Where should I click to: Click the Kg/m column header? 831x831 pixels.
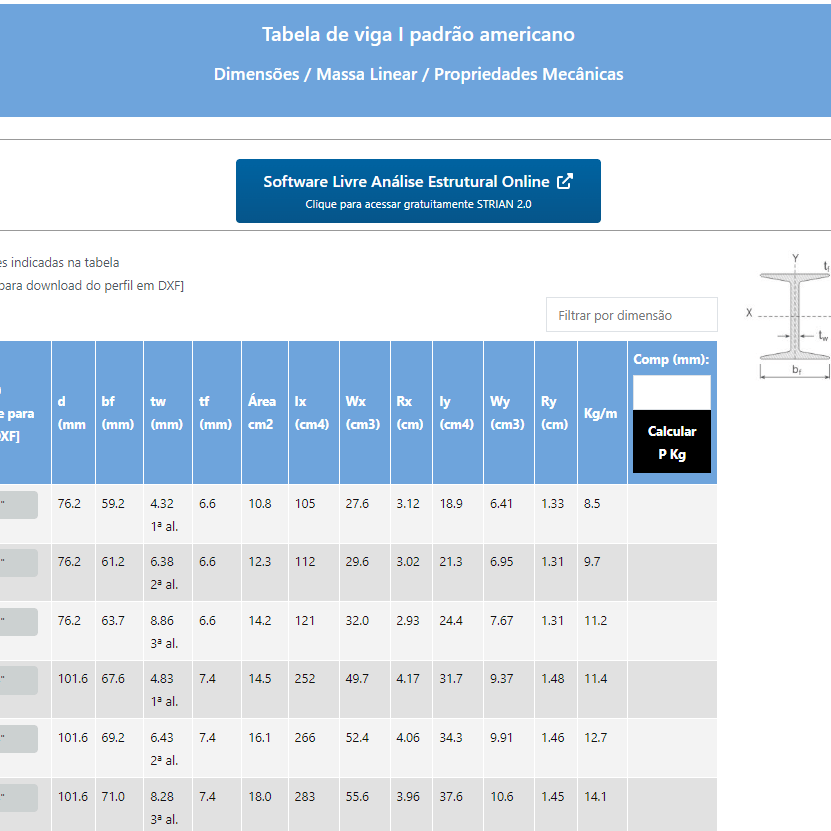[x=601, y=413]
